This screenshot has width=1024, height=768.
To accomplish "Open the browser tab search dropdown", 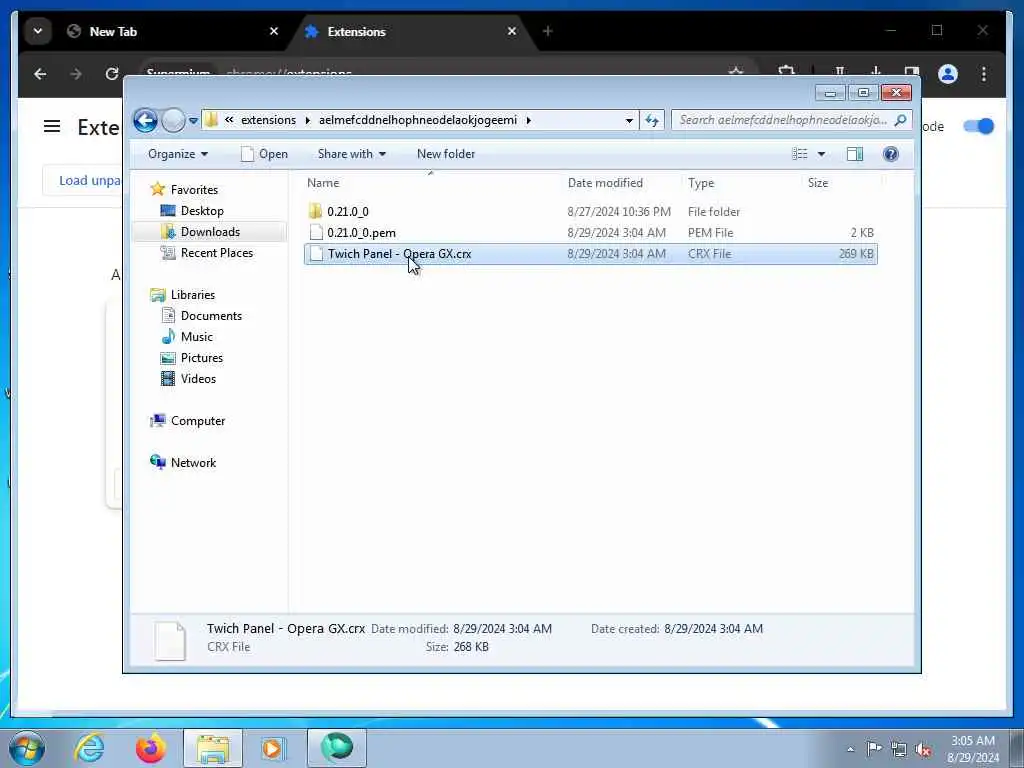I will coord(38,31).
